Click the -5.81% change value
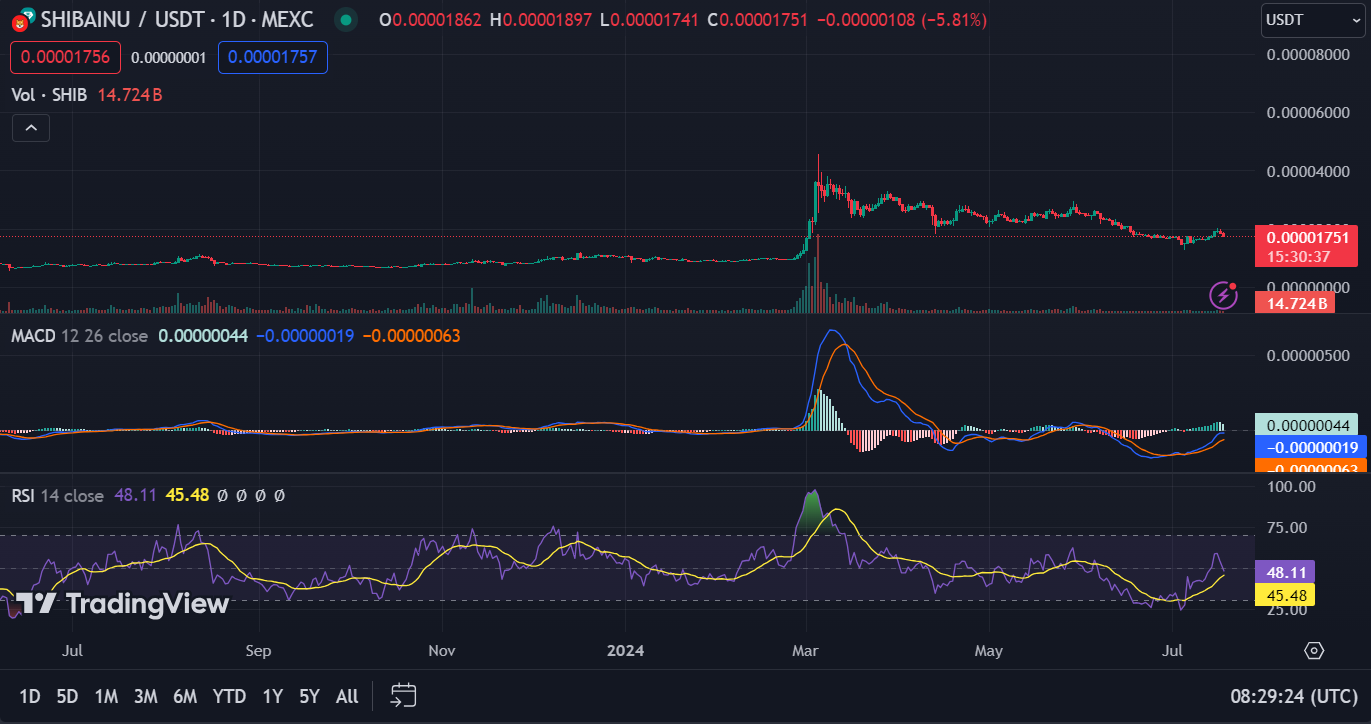This screenshot has height=724, width=1371. [954, 19]
